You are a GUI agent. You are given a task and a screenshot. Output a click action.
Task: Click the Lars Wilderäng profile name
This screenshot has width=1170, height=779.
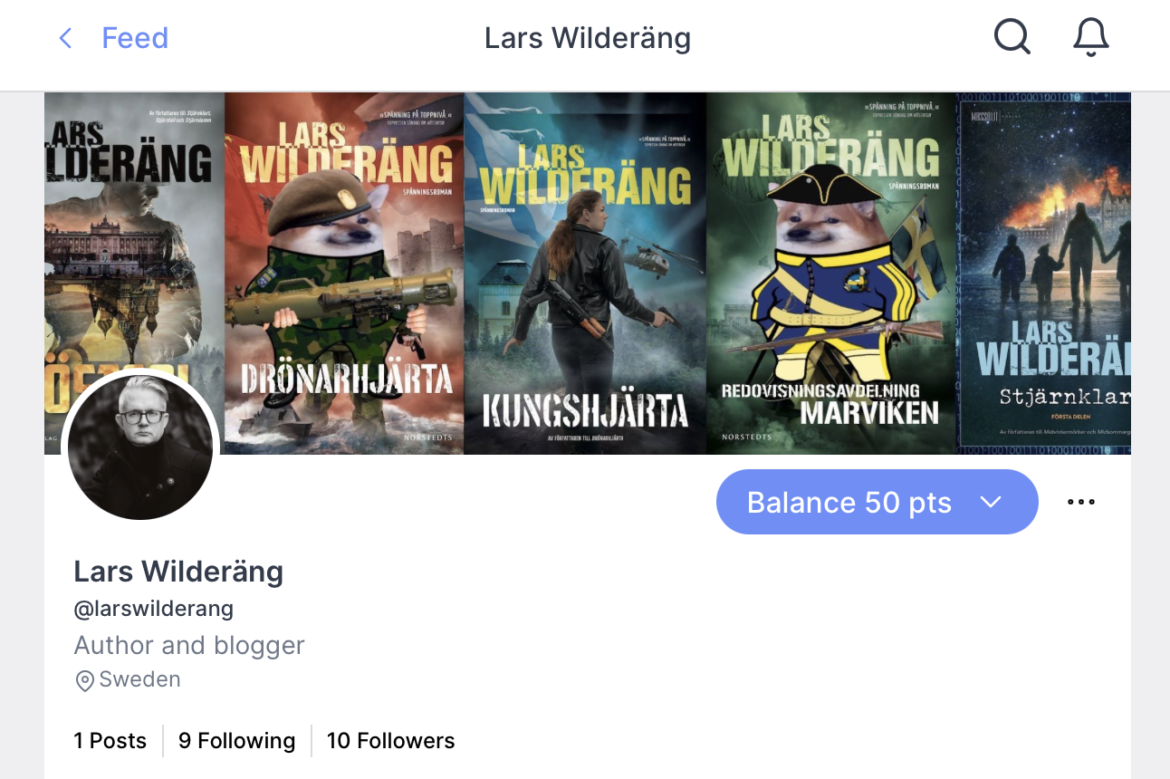click(x=178, y=572)
